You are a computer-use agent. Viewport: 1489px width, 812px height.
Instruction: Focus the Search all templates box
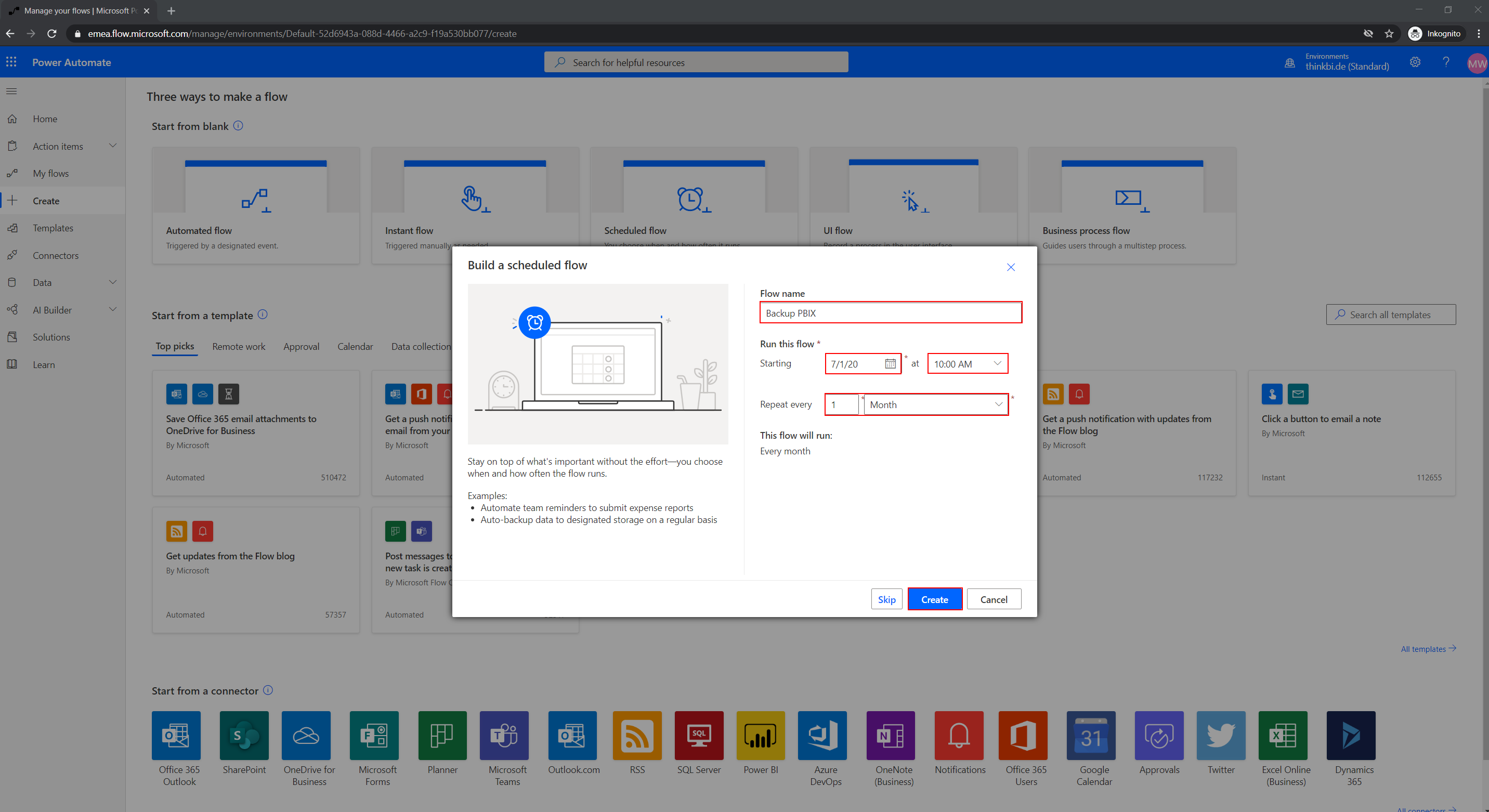(x=1391, y=315)
